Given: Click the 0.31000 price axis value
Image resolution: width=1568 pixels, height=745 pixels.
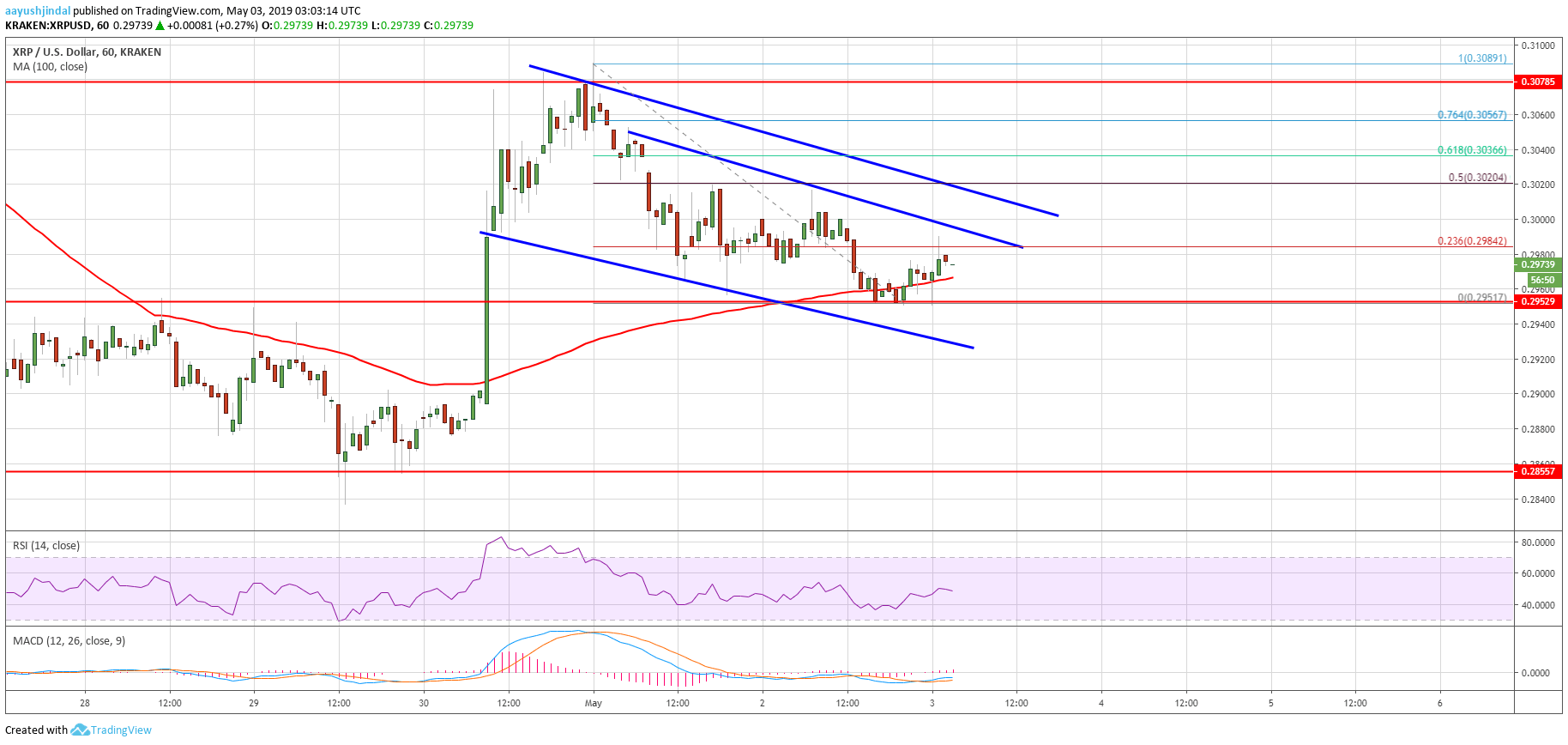Looking at the screenshot, I should (x=1538, y=45).
